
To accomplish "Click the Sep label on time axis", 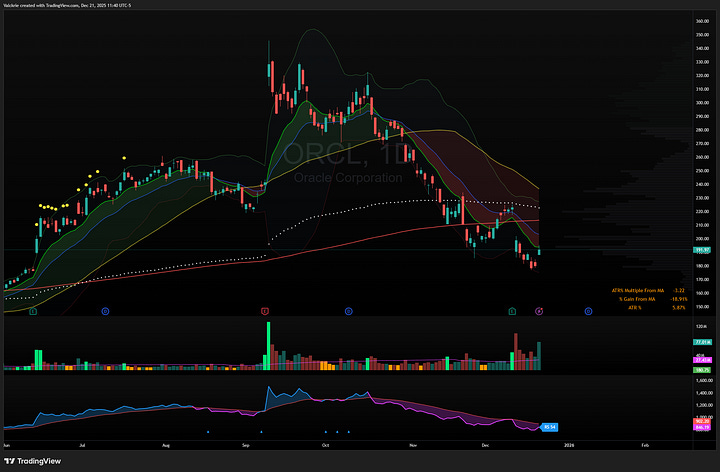I will pyautogui.click(x=246, y=445).
